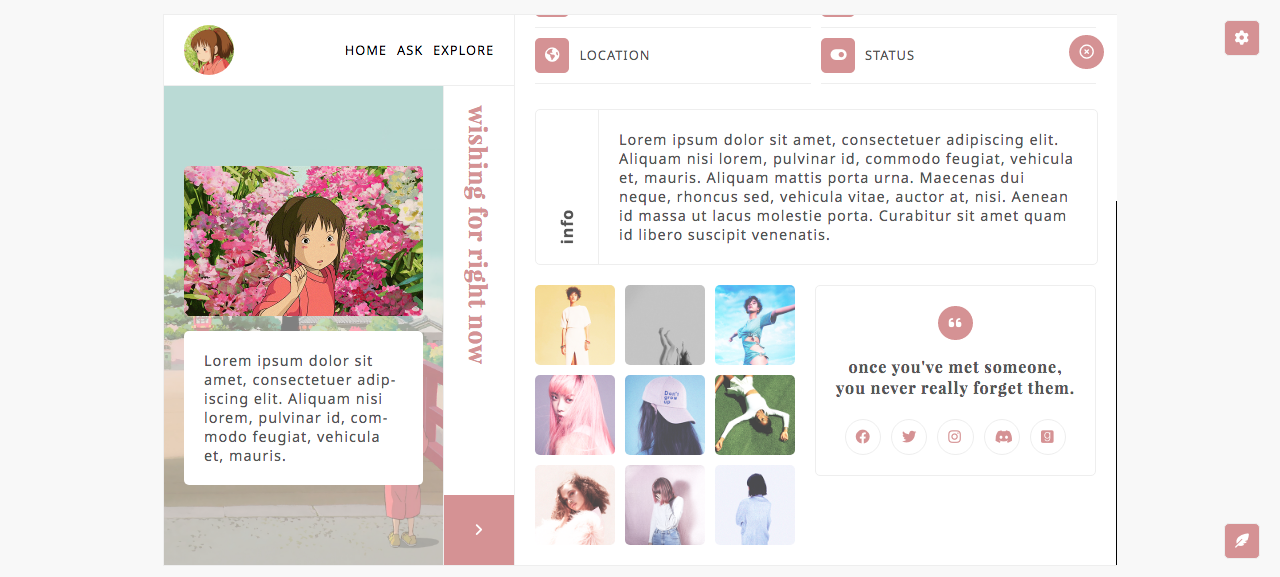
Task: Click the right chevron arrow button
Action: (x=479, y=530)
